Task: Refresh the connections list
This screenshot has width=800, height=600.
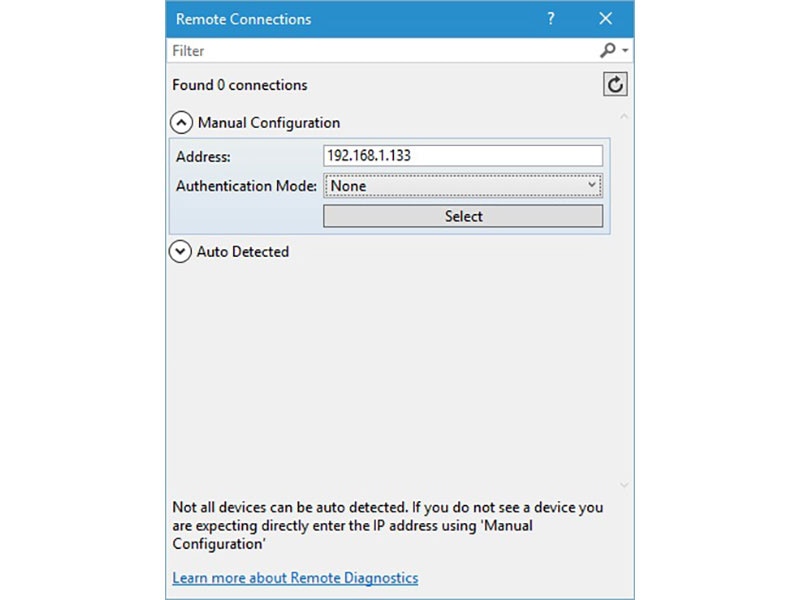Action: [615, 85]
